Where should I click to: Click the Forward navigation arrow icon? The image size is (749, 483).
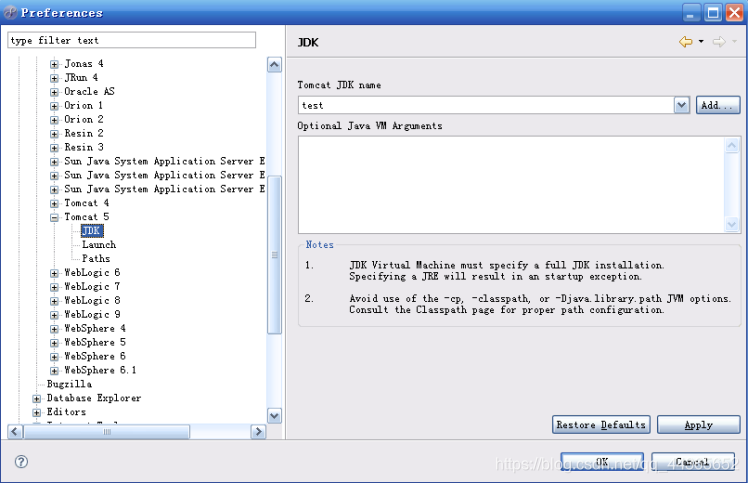coord(719,42)
